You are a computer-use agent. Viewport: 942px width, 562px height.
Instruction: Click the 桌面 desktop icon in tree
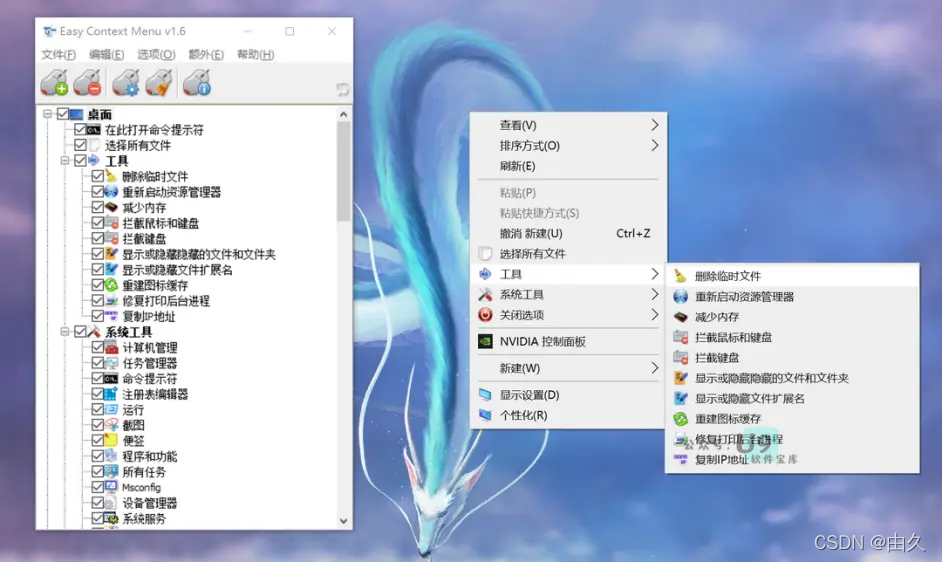pyautogui.click(x=76, y=114)
